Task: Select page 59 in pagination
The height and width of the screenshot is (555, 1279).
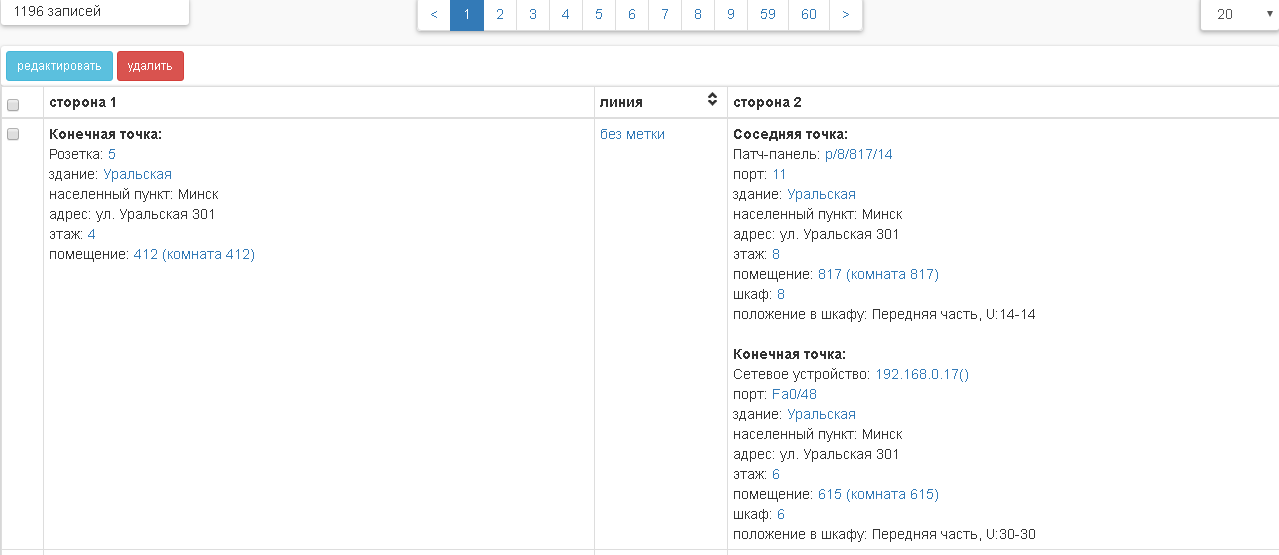Action: tap(768, 15)
